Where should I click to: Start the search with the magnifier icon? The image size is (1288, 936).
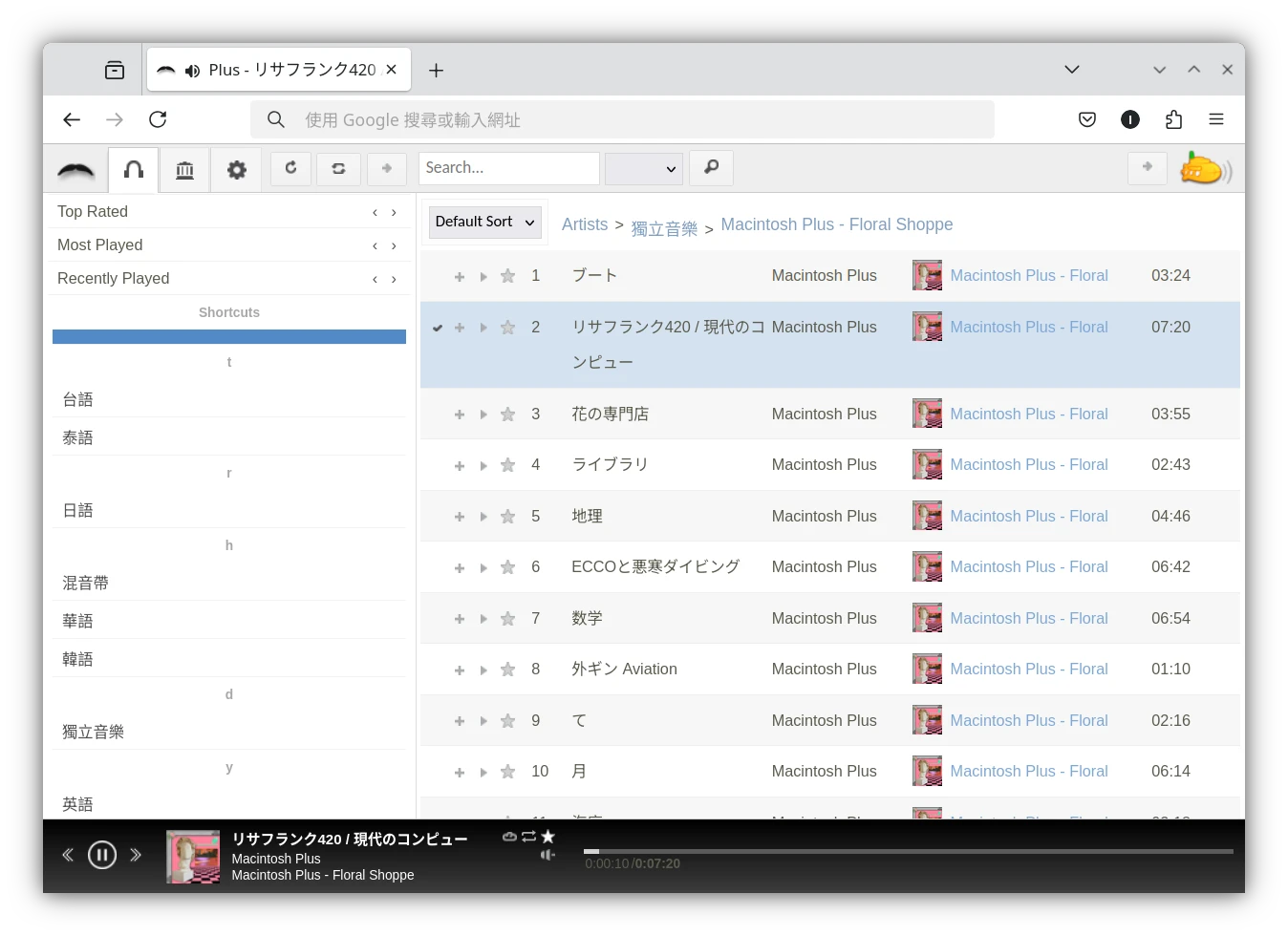click(711, 168)
